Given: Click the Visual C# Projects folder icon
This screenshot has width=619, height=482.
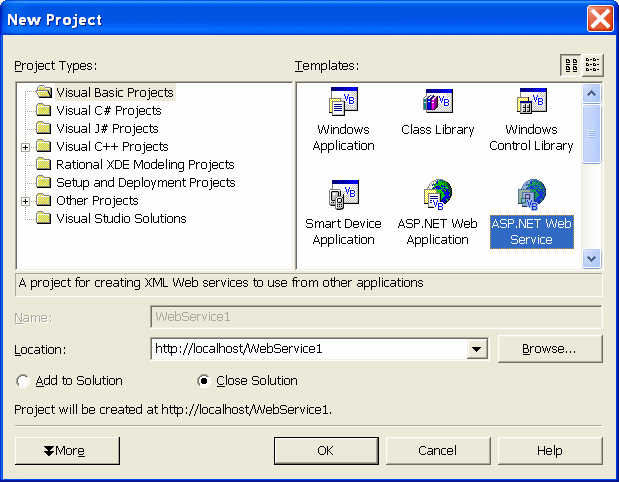Looking at the screenshot, I should [44, 110].
